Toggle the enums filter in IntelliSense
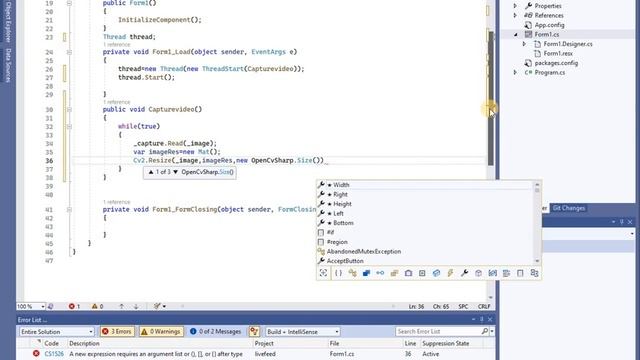 point(394,273)
